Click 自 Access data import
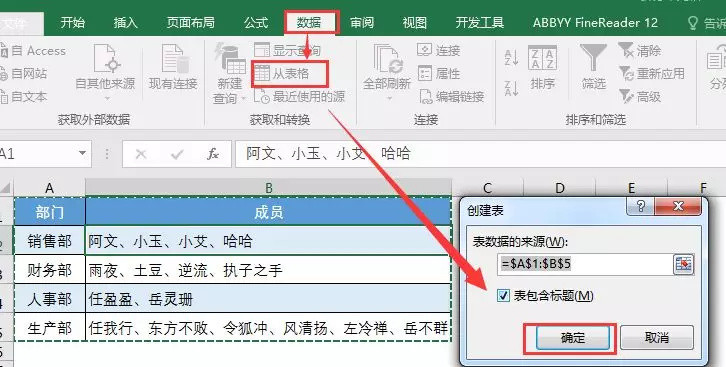 (33, 50)
